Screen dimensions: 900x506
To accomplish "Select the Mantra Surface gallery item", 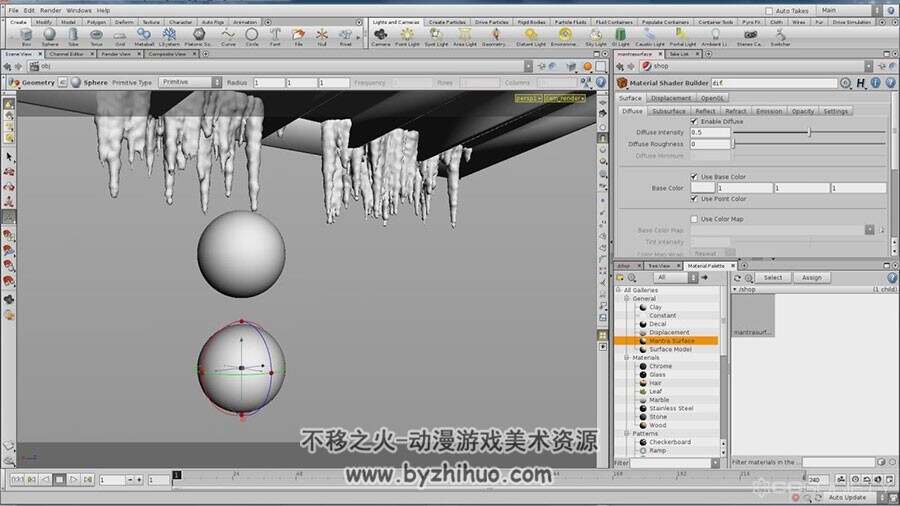I will [666, 341].
